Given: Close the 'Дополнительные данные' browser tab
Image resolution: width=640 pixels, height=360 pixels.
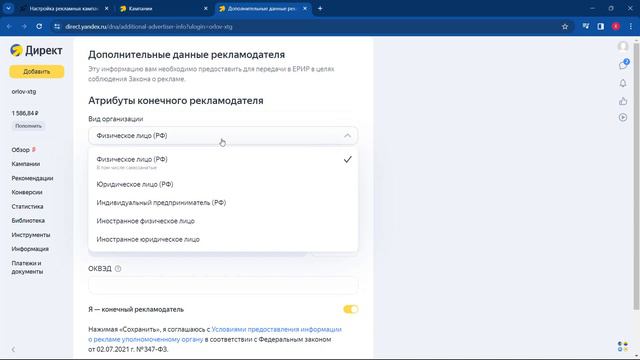Looking at the screenshot, I should [x=305, y=8].
